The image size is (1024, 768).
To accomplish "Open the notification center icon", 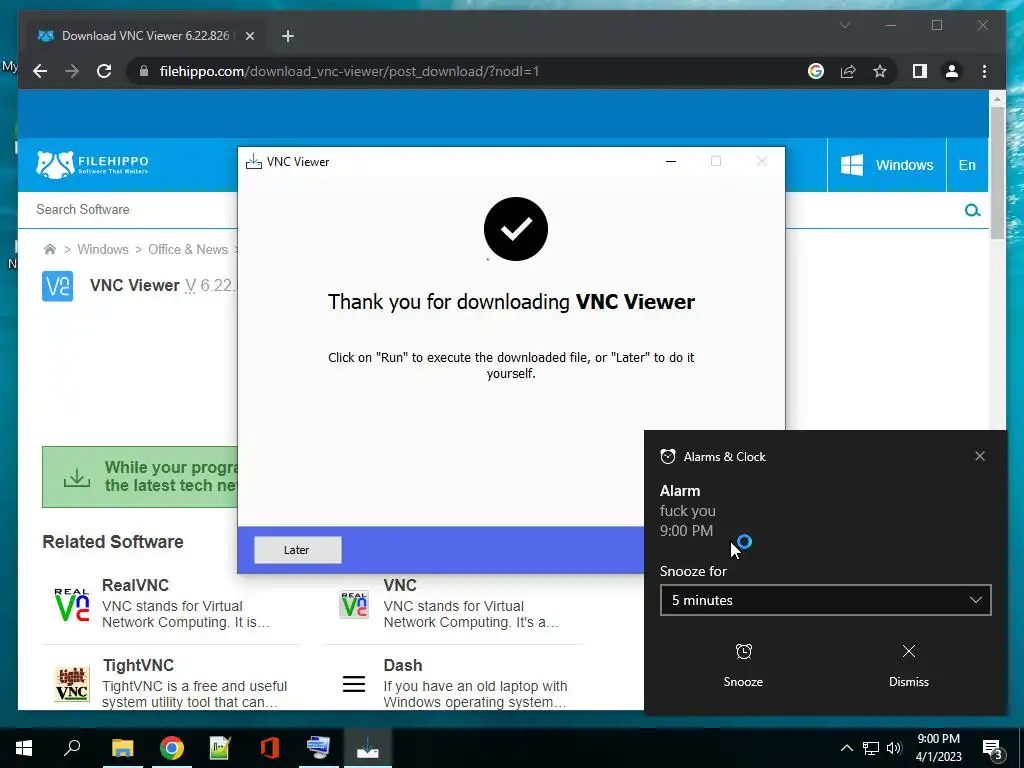I will [x=993, y=749].
